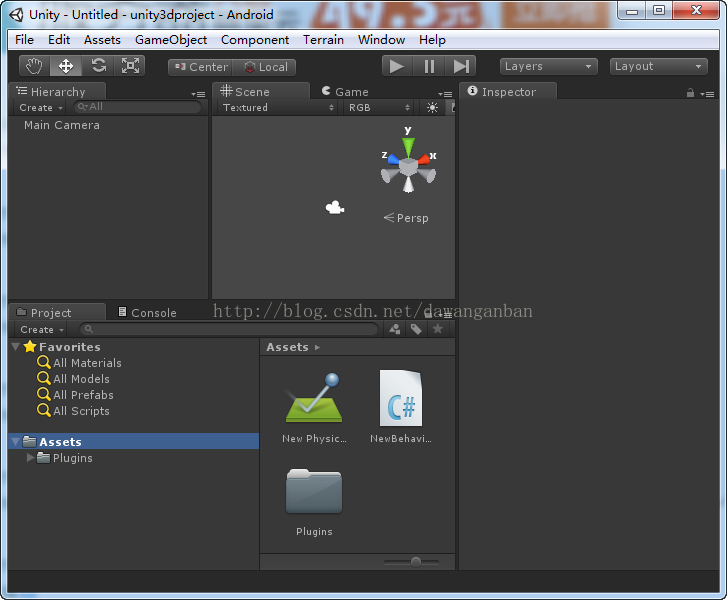Expand the Plugins folder arrow
Viewport: 727px width, 600px height.
[x=31, y=458]
